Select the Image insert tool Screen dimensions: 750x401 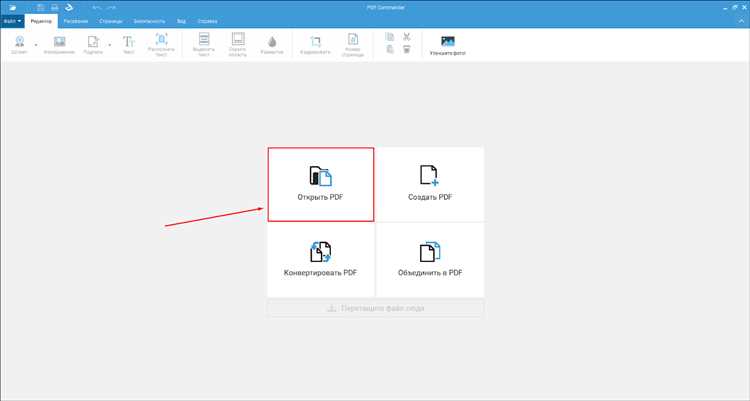(59, 44)
